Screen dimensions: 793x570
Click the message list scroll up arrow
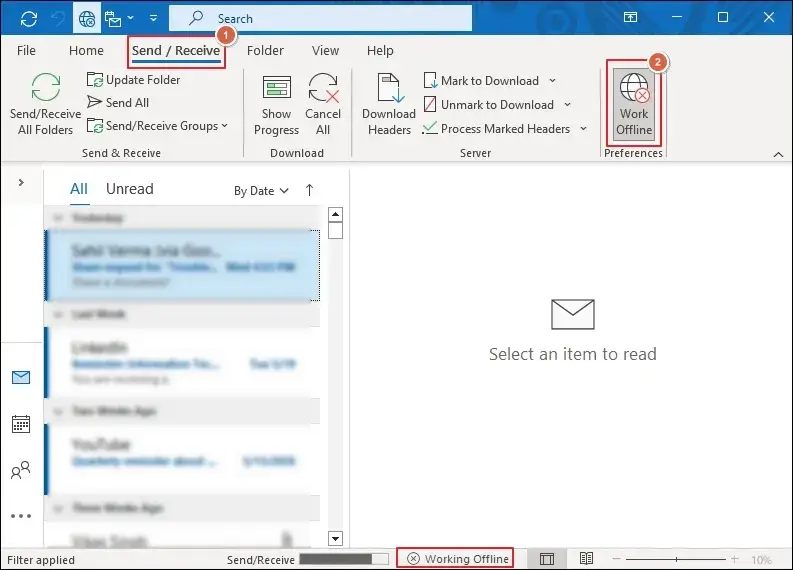335,214
